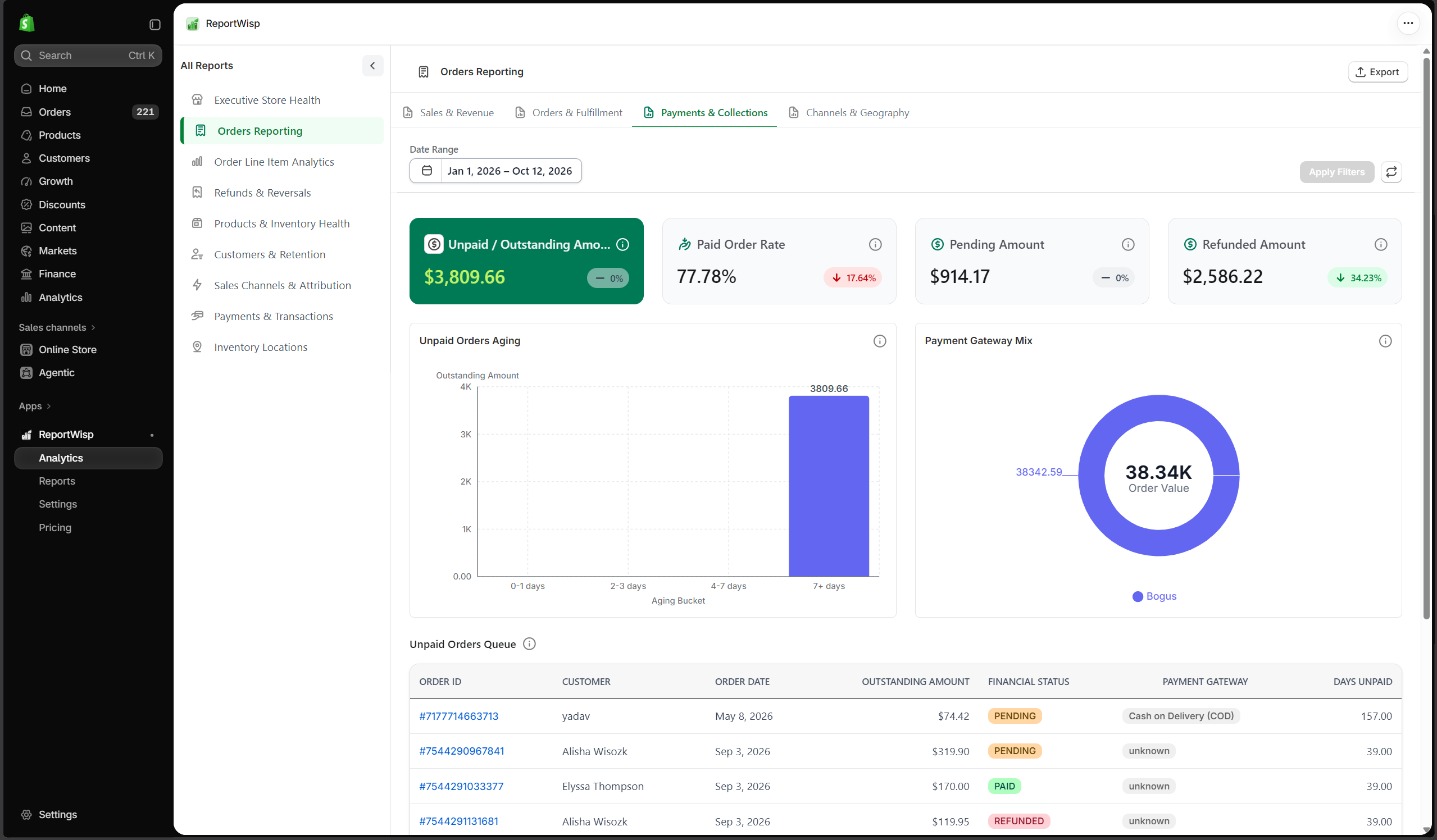Open order #7544291033377 link
Screen dimensions: 1437x840
coord(461,787)
